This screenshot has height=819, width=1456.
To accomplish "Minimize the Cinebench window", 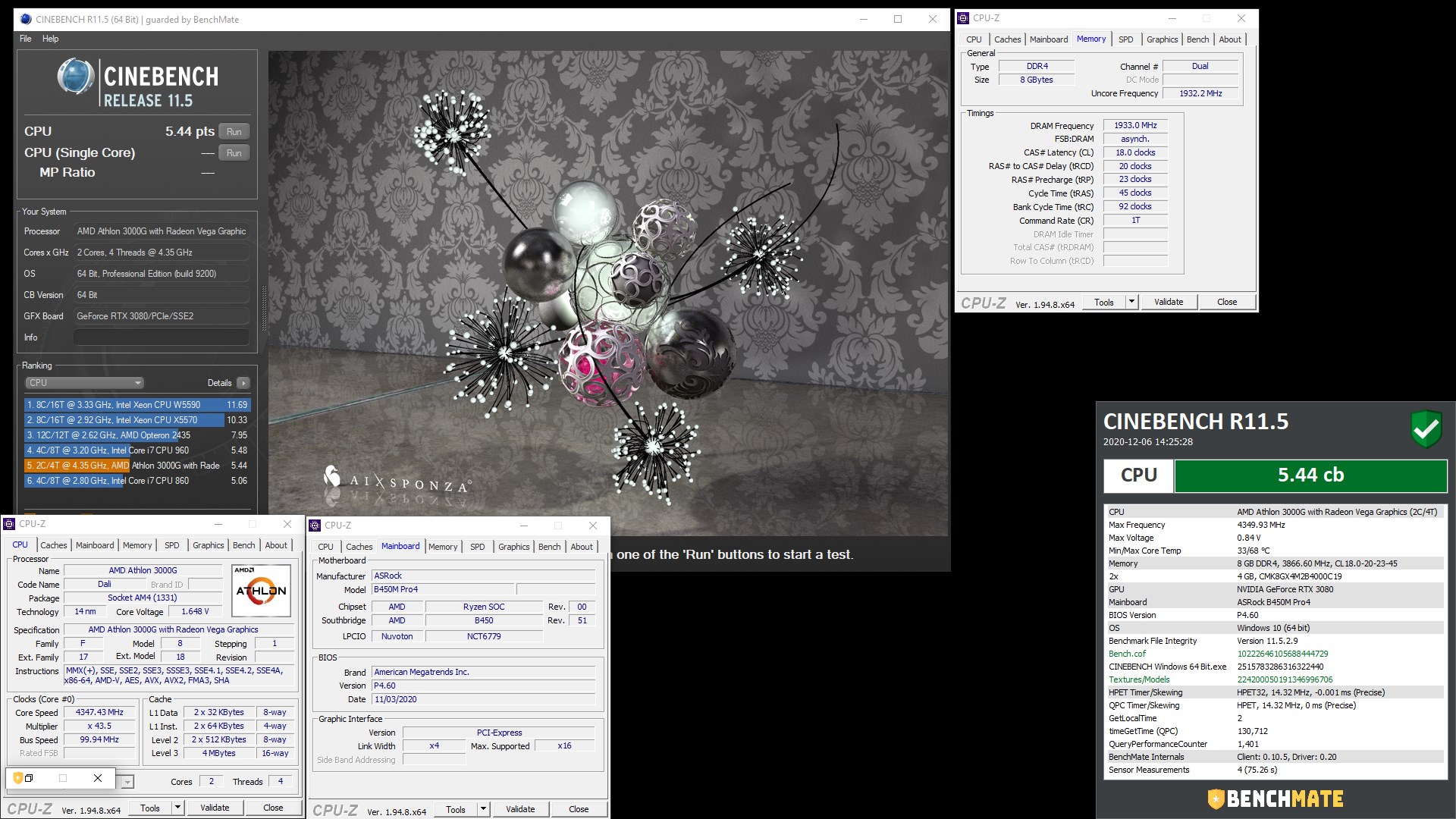I will pos(863,19).
